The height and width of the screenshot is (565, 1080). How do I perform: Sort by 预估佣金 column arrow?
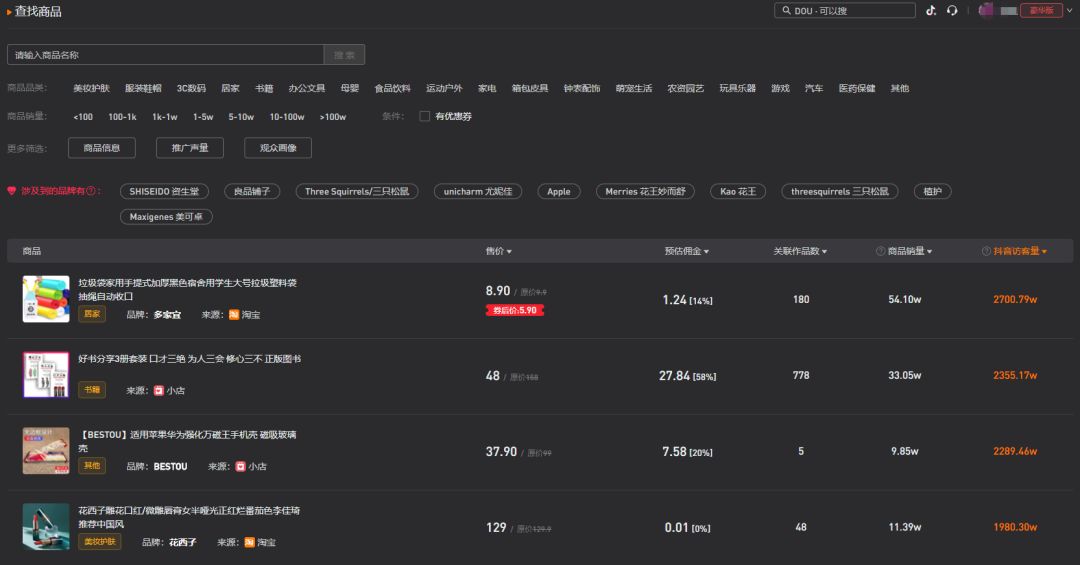point(706,251)
